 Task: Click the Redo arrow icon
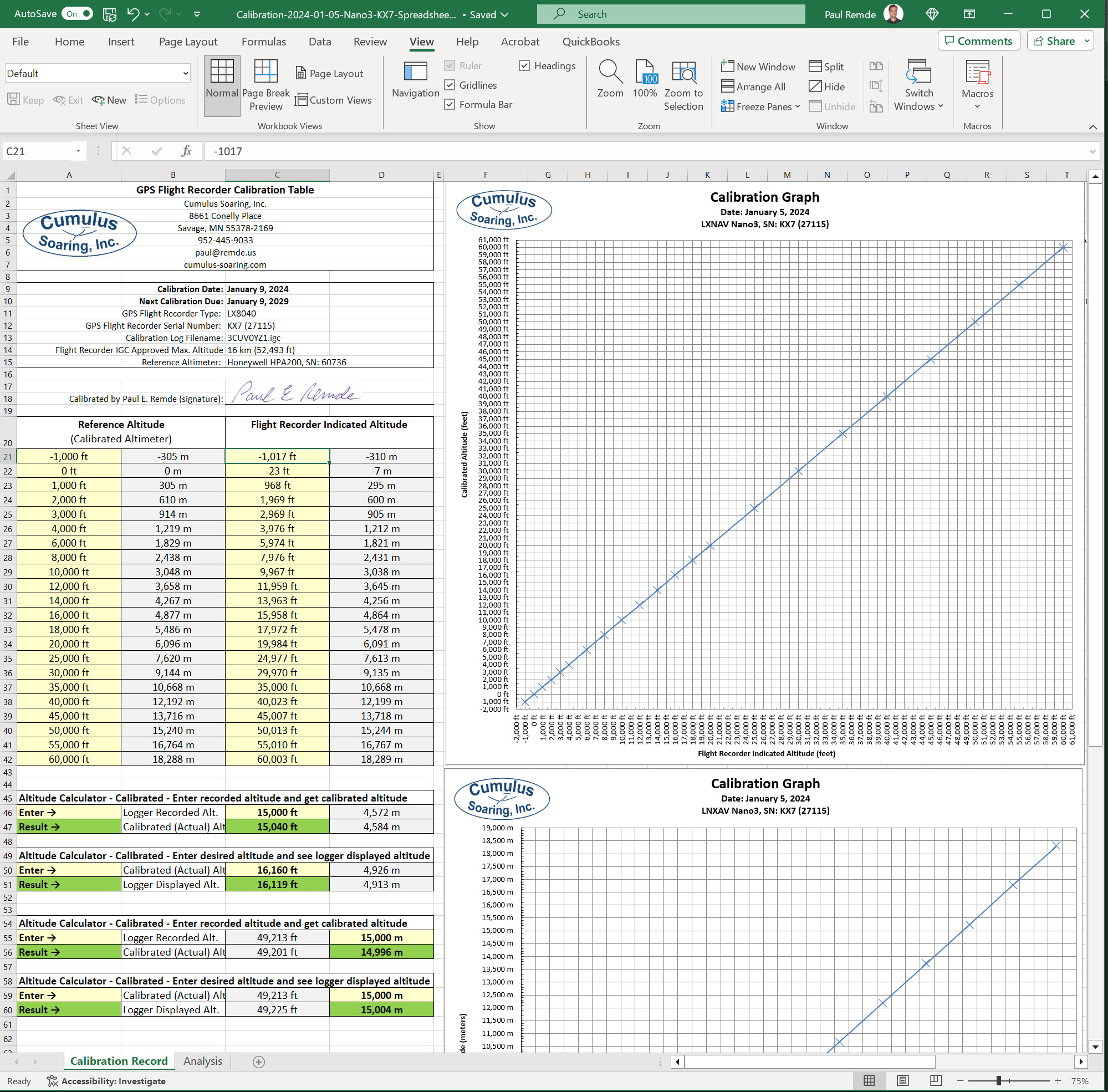tap(165, 14)
